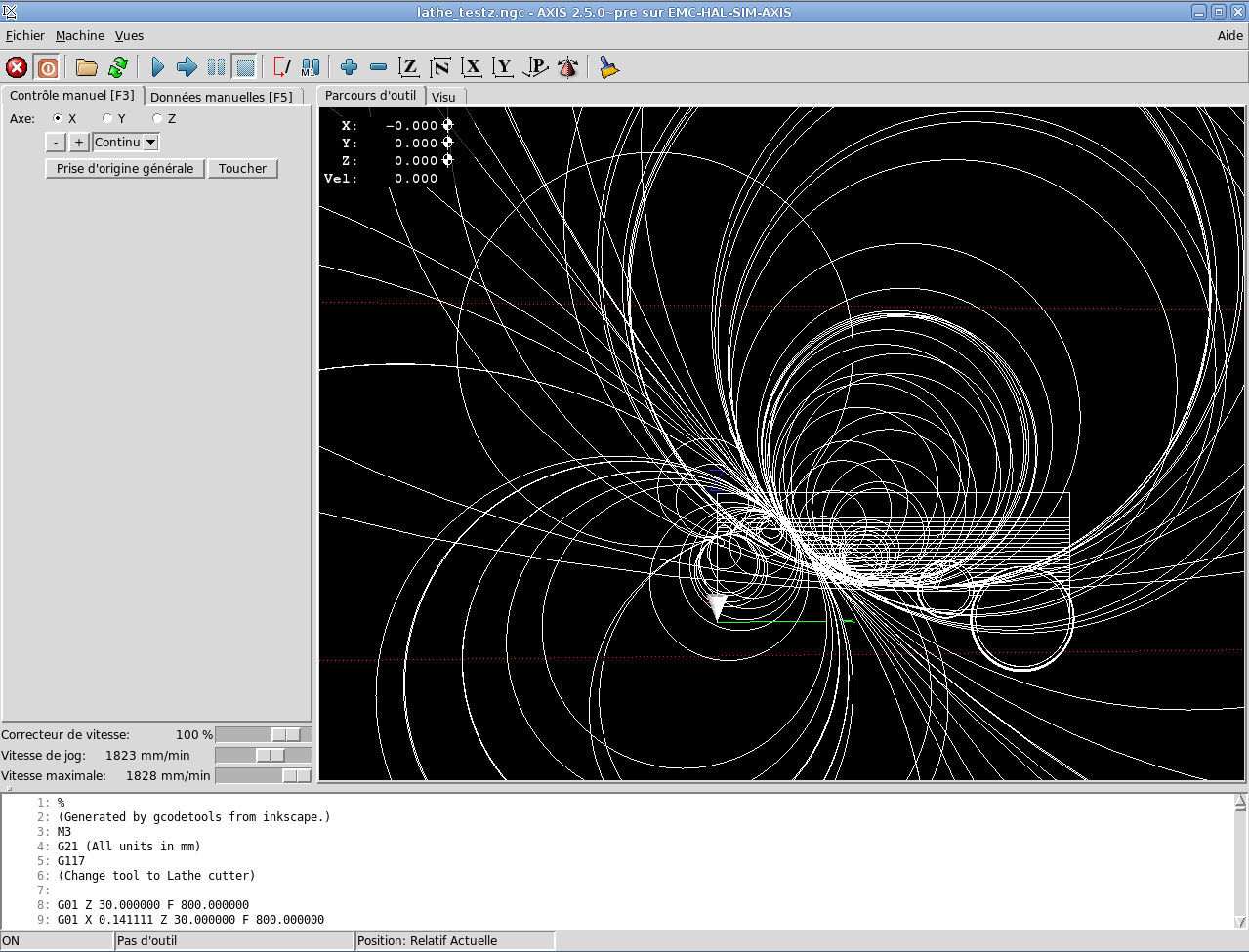Toggle the machine power button
This screenshot has width=1249, height=952.
point(47,67)
